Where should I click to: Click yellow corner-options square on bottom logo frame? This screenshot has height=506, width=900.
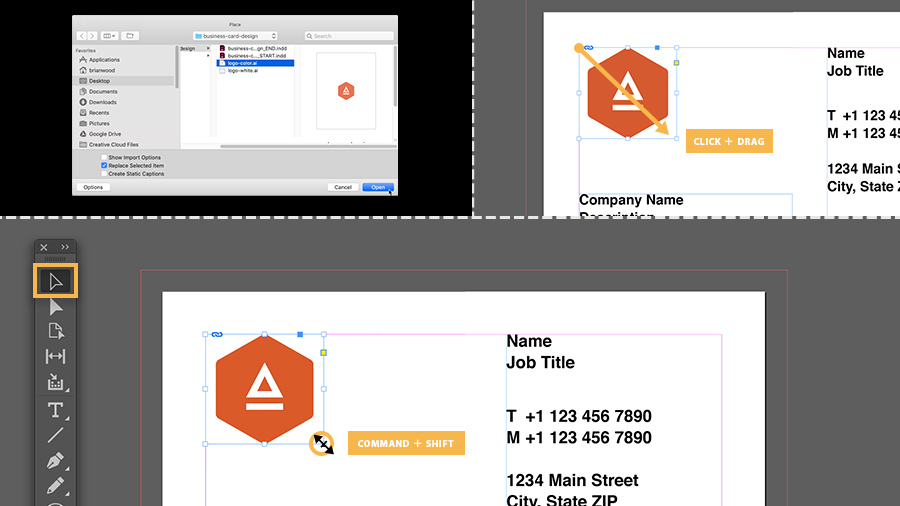pyautogui.click(x=324, y=353)
